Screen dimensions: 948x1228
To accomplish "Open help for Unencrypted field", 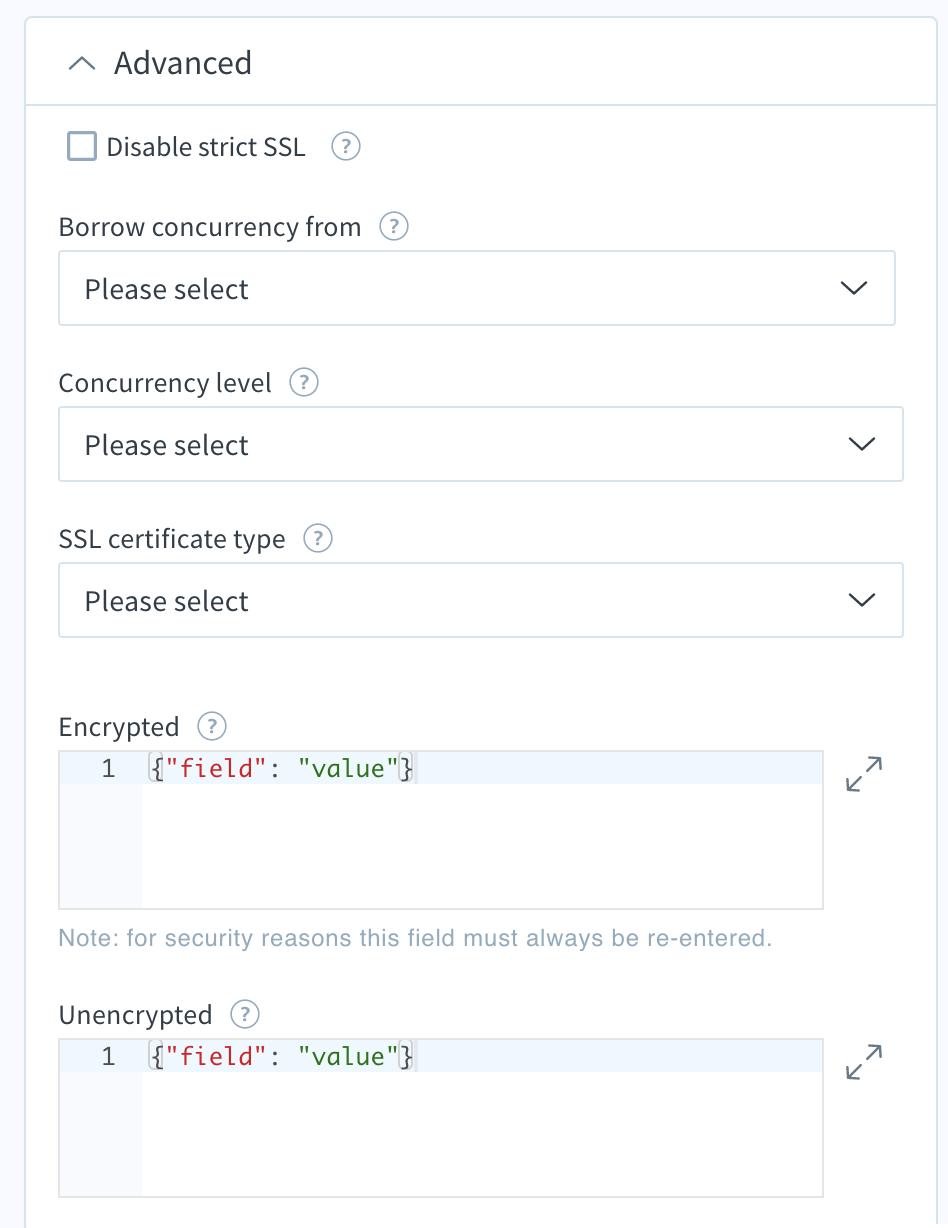I will [245, 1015].
